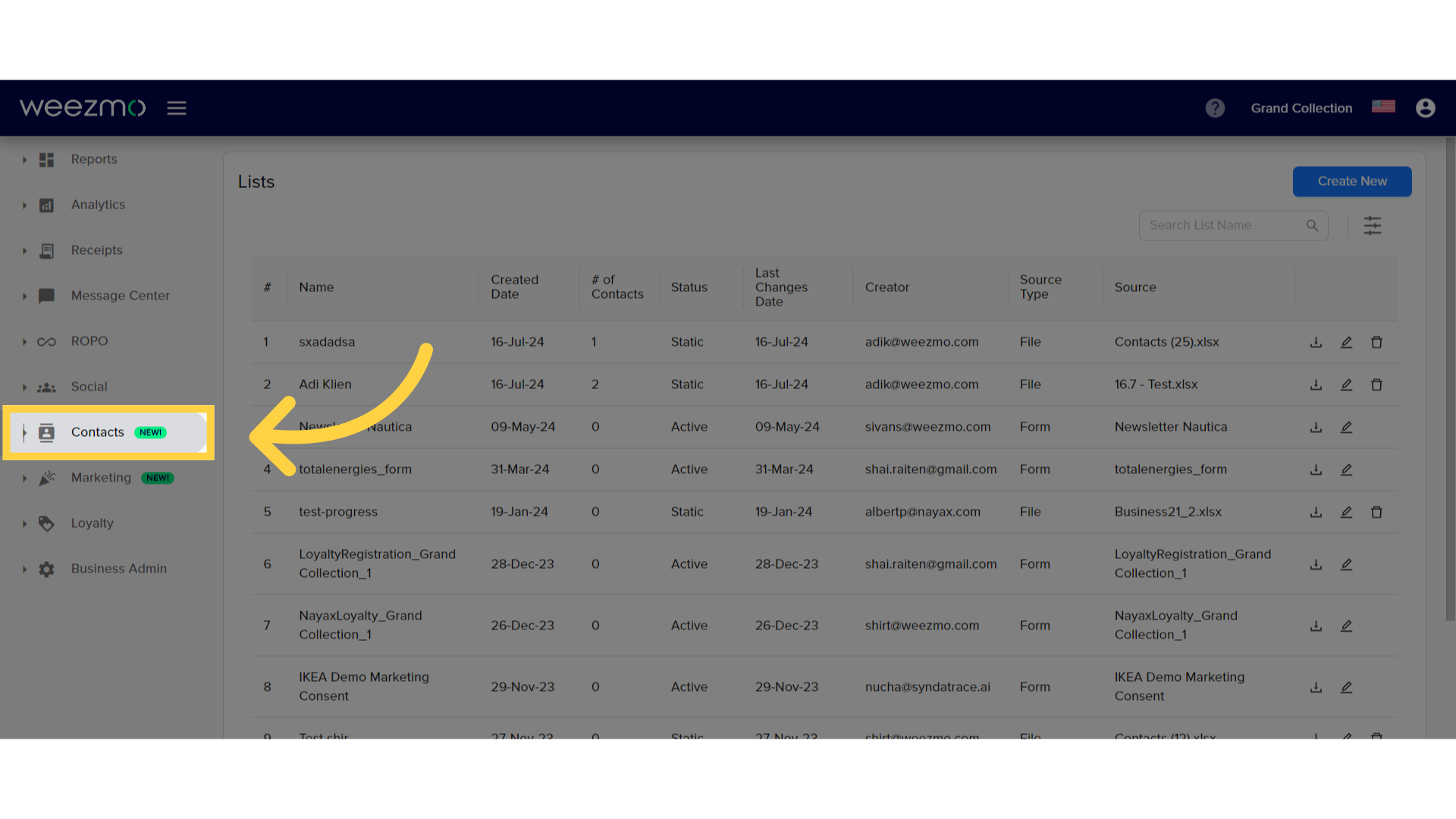1456x819 pixels.
Task: Click the ROPO infinity icon in the sidebar
Action: tap(46, 341)
